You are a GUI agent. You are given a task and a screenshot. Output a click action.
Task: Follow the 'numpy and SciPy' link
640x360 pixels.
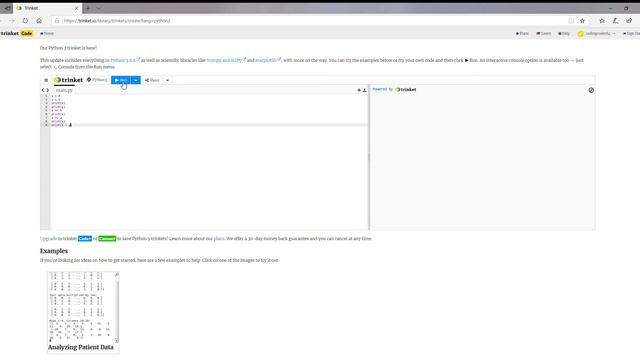(x=226, y=60)
